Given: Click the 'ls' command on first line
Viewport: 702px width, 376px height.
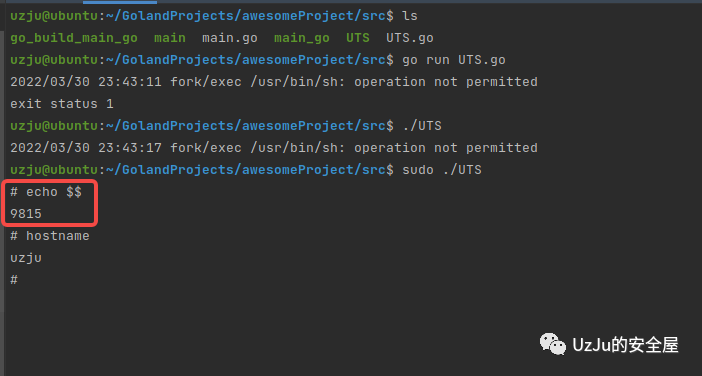Looking at the screenshot, I should (410, 16).
